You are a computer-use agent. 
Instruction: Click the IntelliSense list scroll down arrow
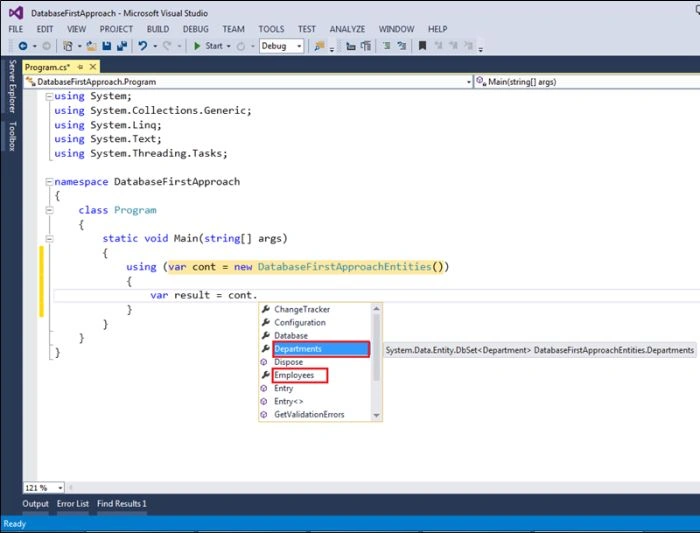pyautogui.click(x=376, y=415)
